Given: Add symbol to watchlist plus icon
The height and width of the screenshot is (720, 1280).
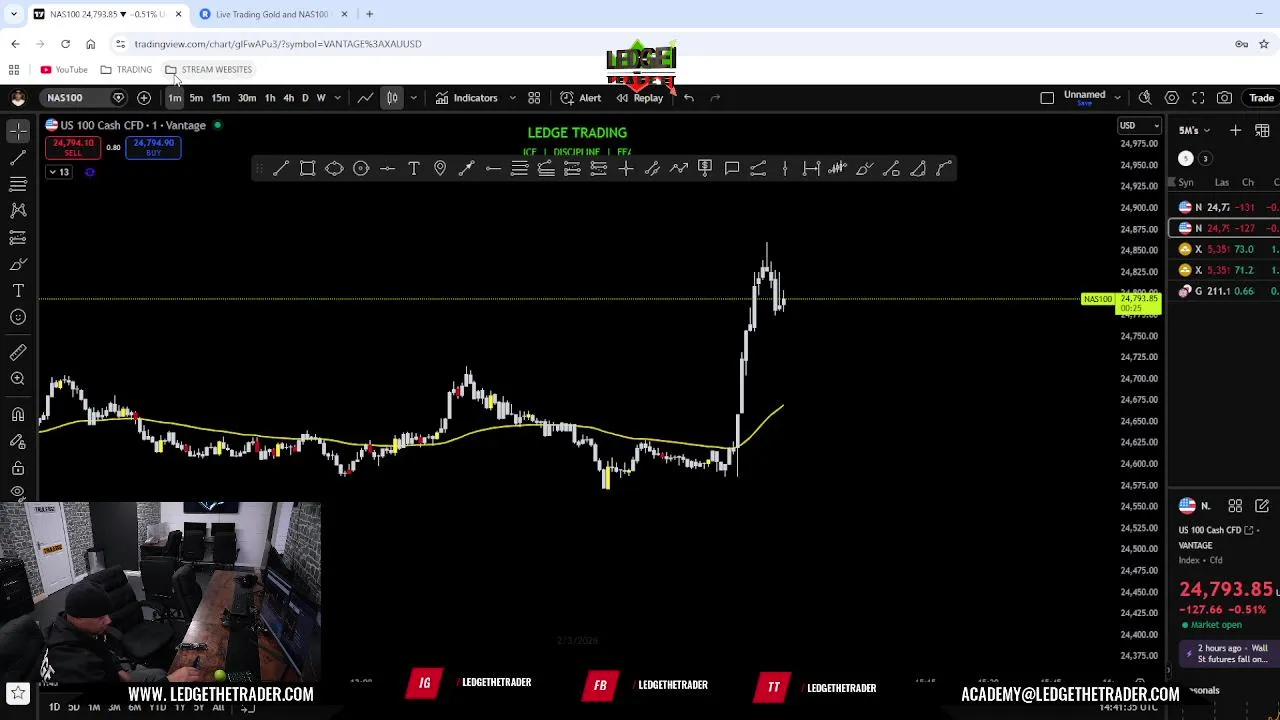Looking at the screenshot, I should tap(1235, 131).
